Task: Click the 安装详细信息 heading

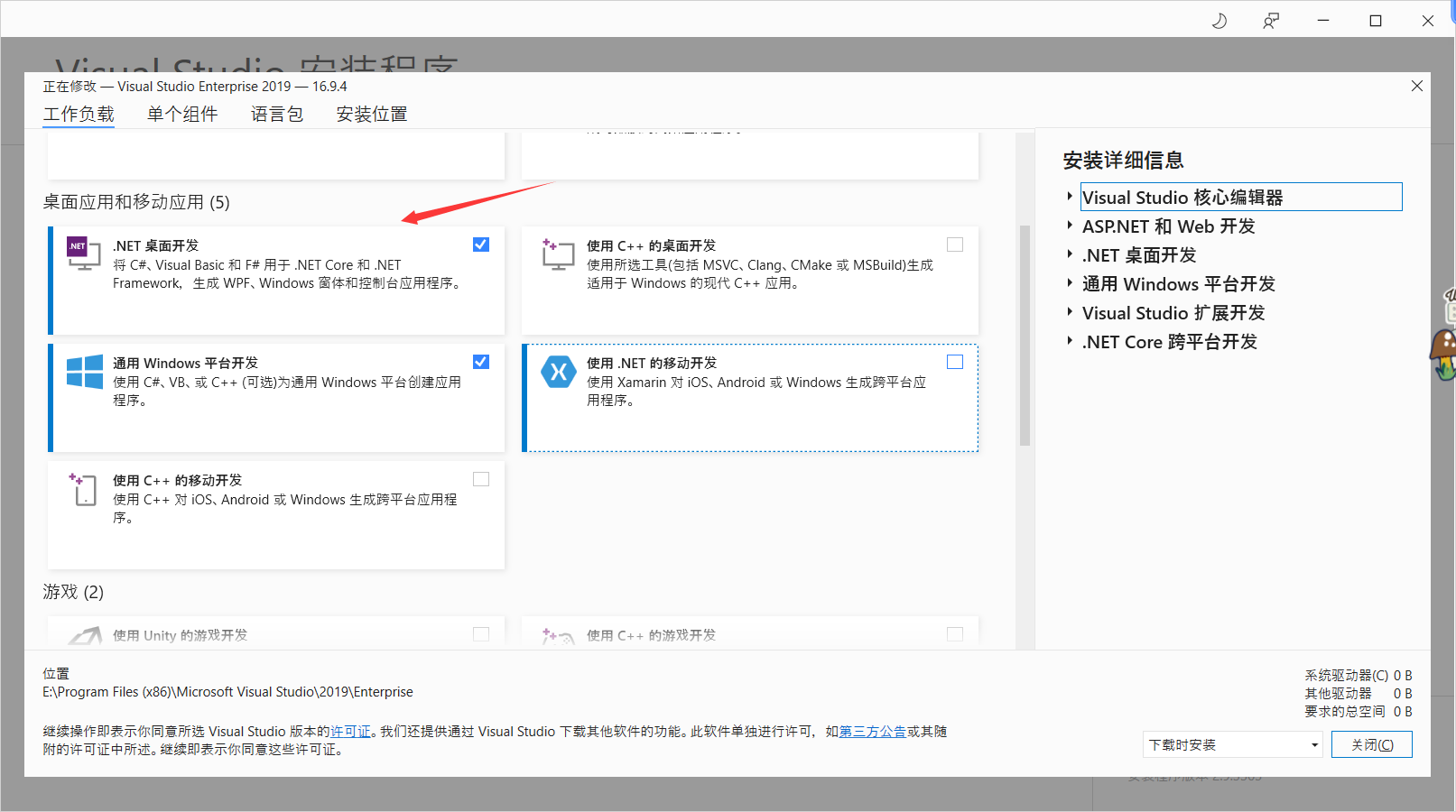Action: (1123, 161)
